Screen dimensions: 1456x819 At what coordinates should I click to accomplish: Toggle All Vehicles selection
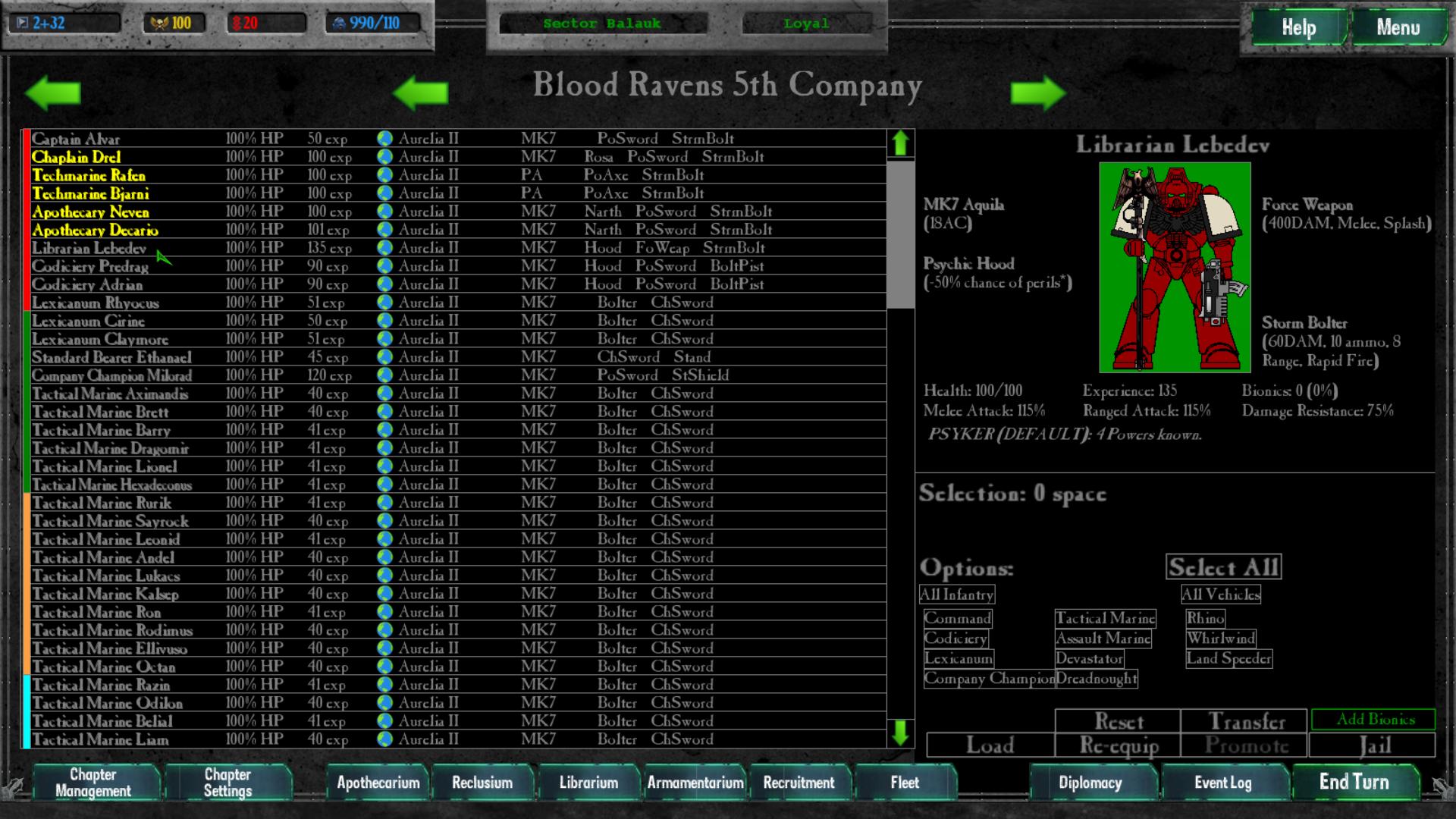[x=1221, y=595]
